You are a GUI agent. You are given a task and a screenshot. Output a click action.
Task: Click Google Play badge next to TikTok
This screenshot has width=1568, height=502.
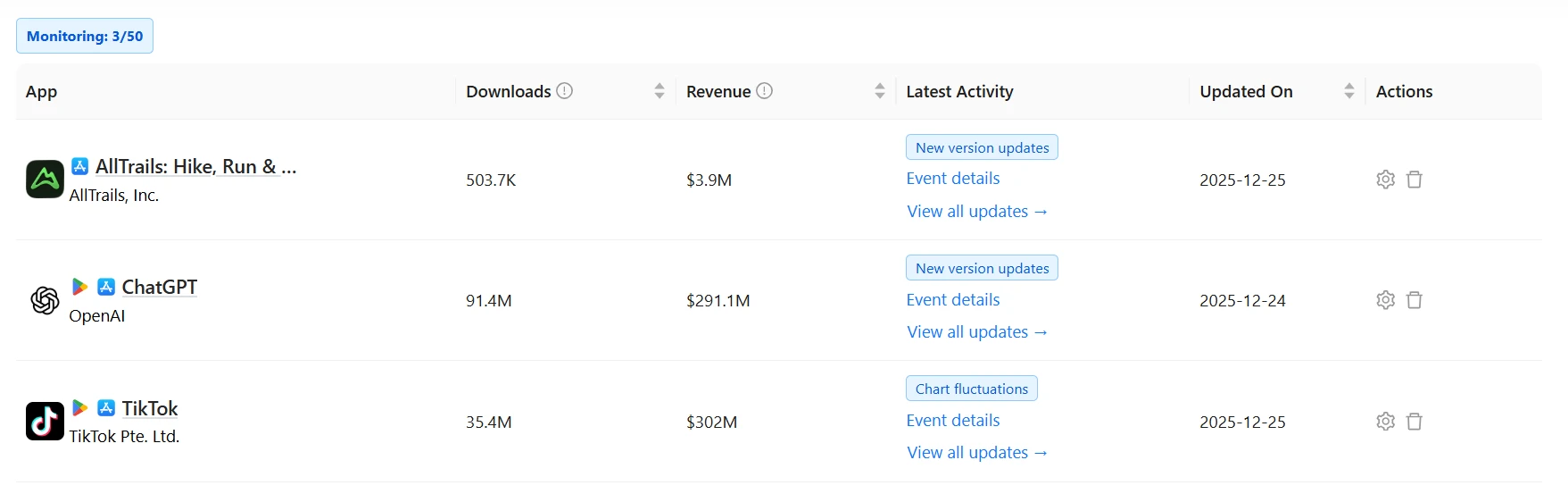pyautogui.click(x=79, y=407)
